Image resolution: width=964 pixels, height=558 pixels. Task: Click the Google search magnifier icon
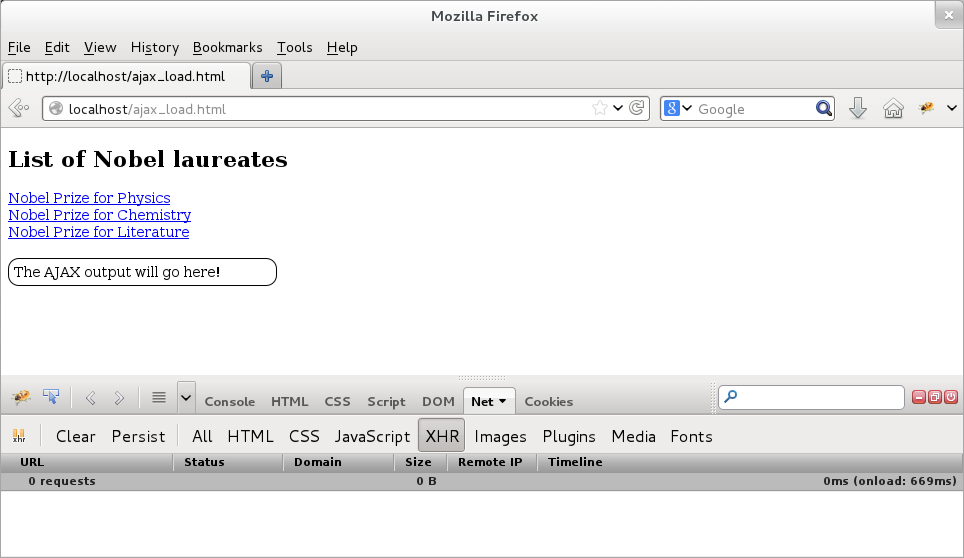pyautogui.click(x=824, y=109)
